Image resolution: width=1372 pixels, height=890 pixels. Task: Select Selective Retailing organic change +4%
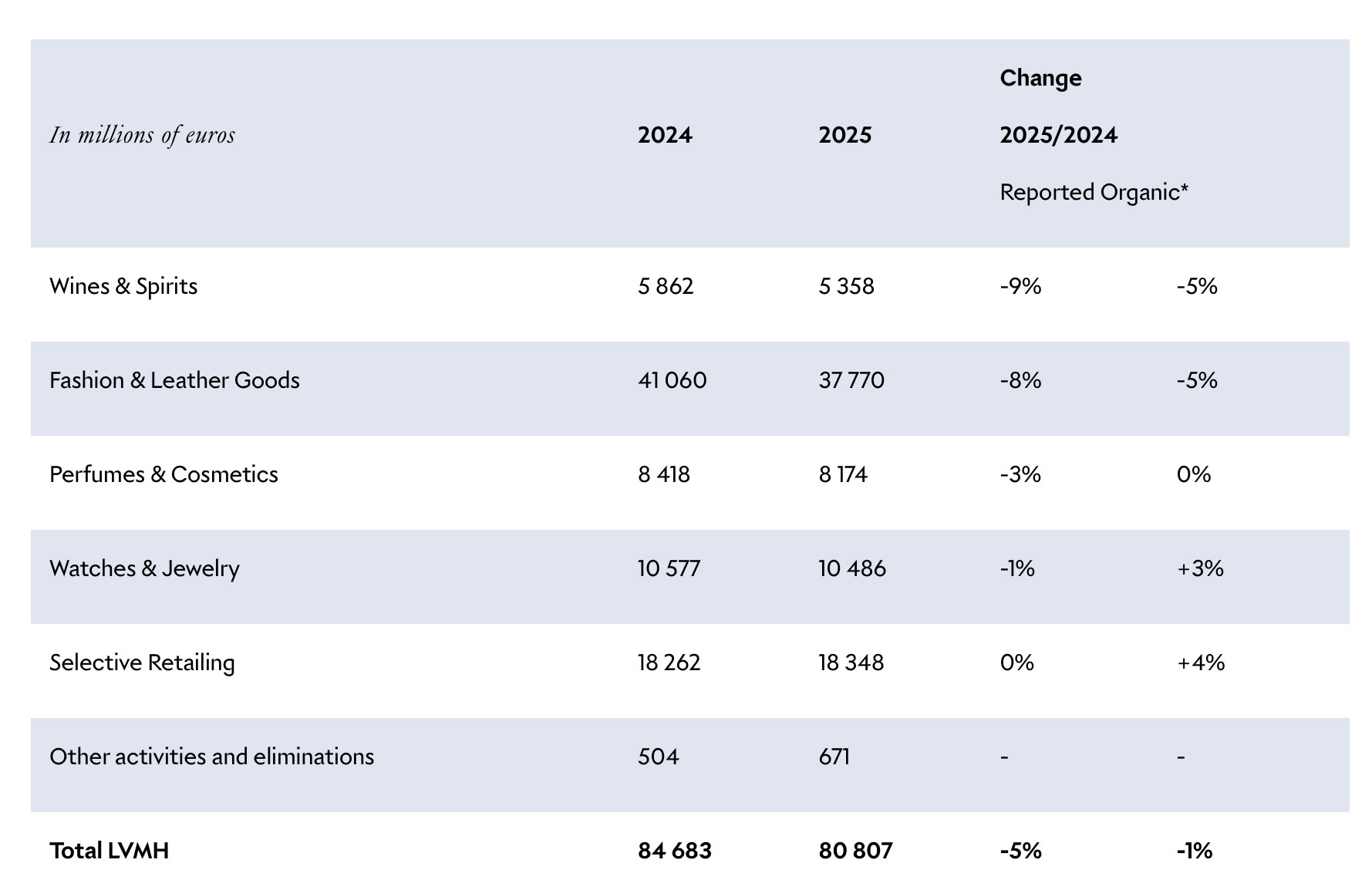1201,662
